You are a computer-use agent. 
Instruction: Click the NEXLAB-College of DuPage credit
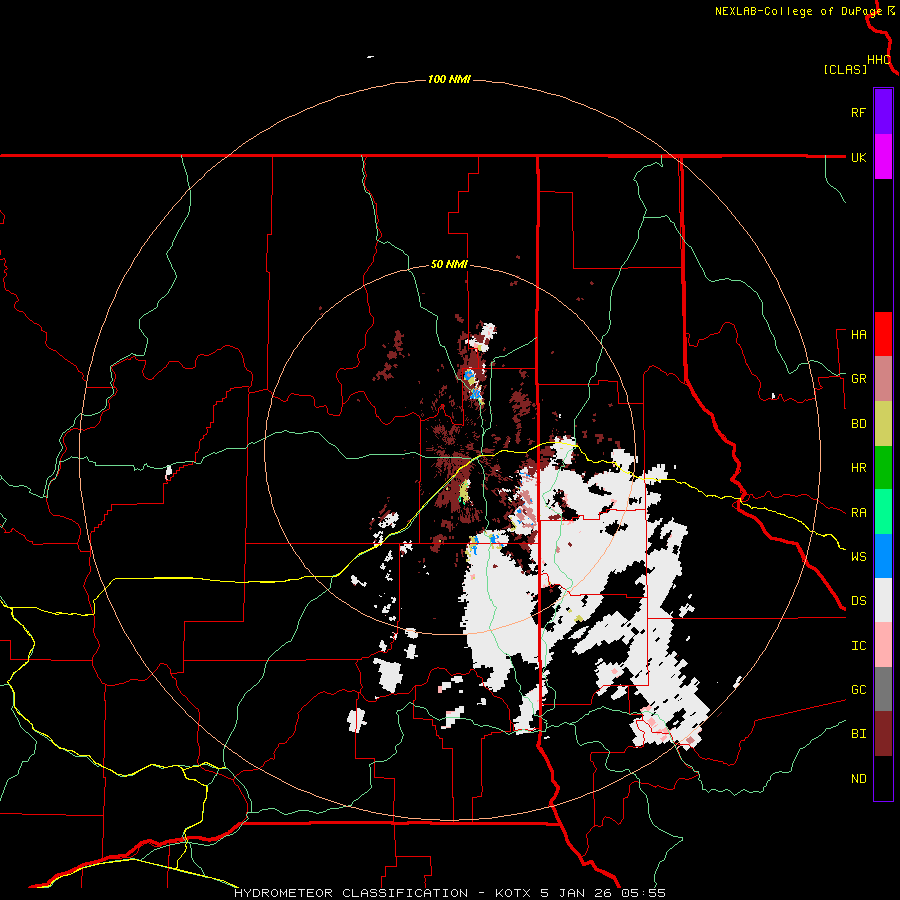coord(798,11)
